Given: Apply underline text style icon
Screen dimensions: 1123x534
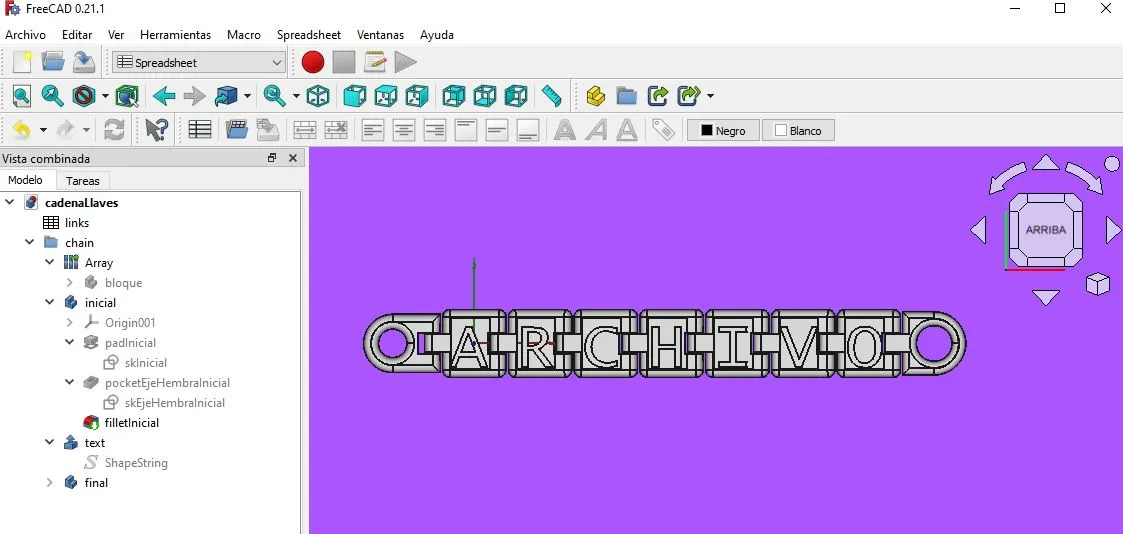Looking at the screenshot, I should pos(627,130).
